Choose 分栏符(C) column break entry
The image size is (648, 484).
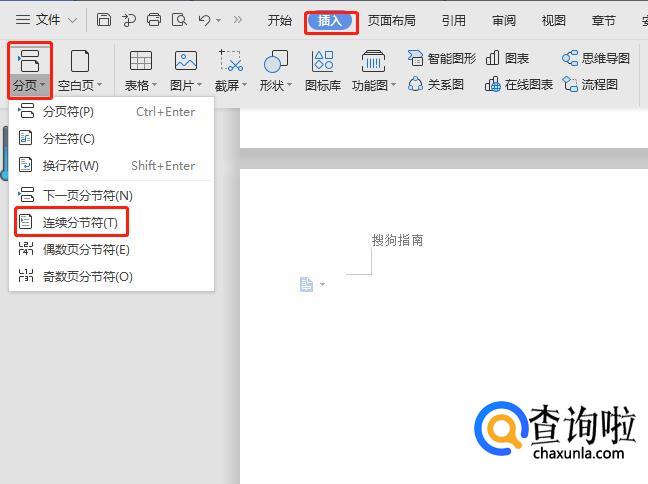pos(68,139)
